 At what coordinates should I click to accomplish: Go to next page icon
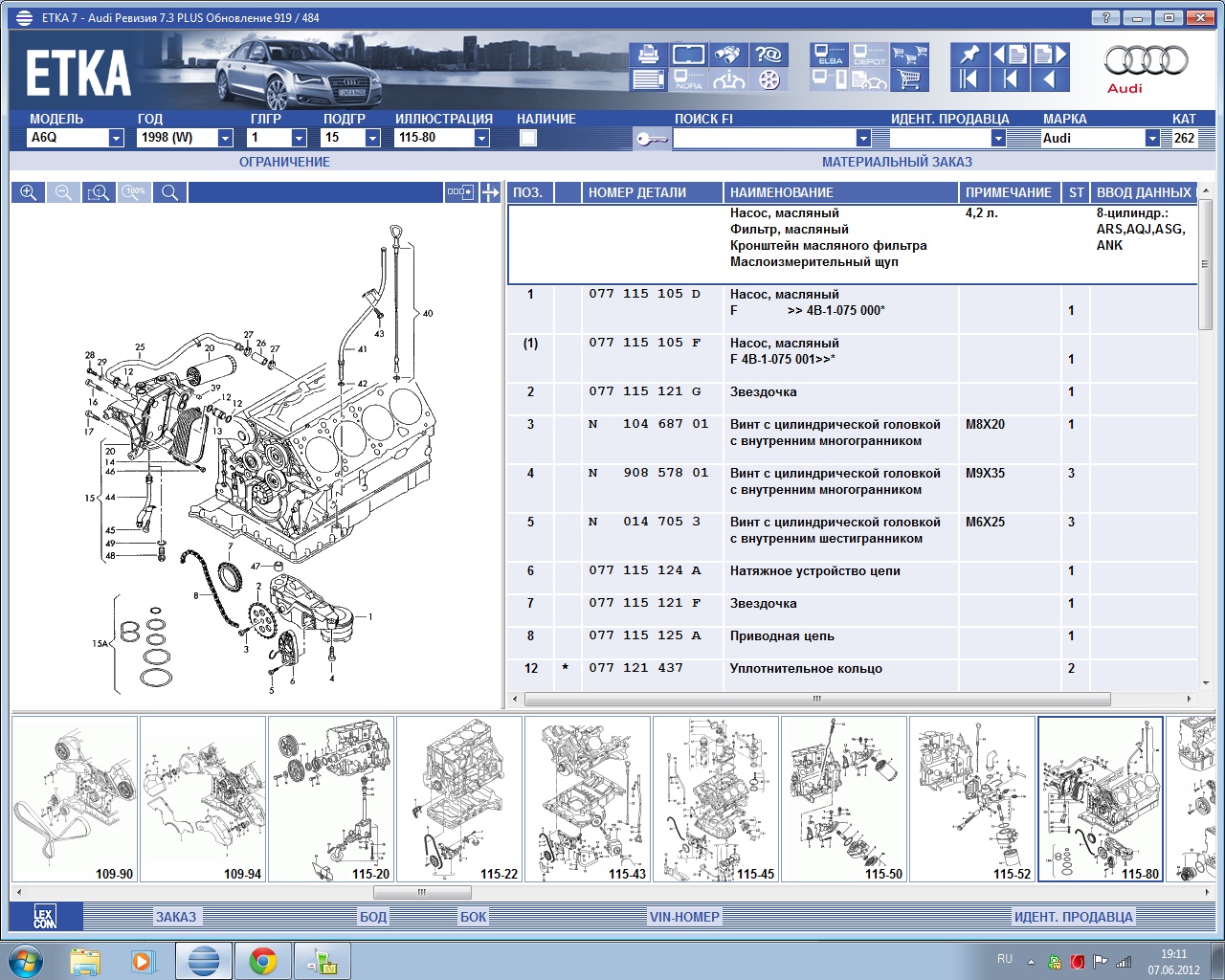pyautogui.click(x=1050, y=55)
